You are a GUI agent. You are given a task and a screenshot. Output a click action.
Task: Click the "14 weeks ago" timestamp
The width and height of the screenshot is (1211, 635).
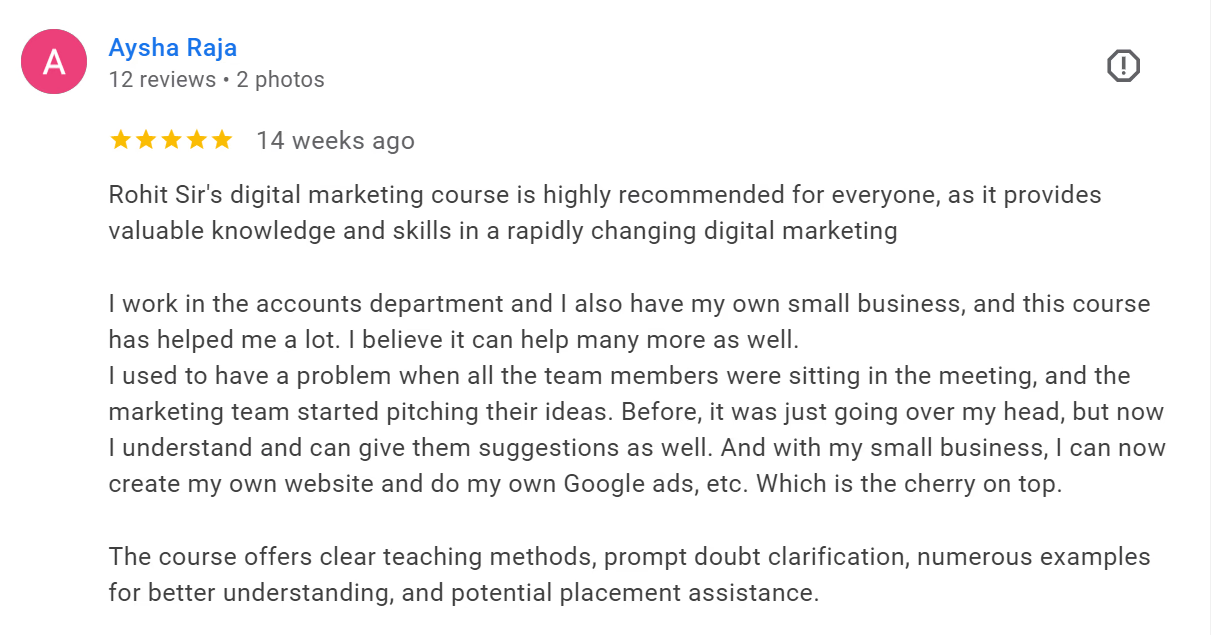click(335, 141)
